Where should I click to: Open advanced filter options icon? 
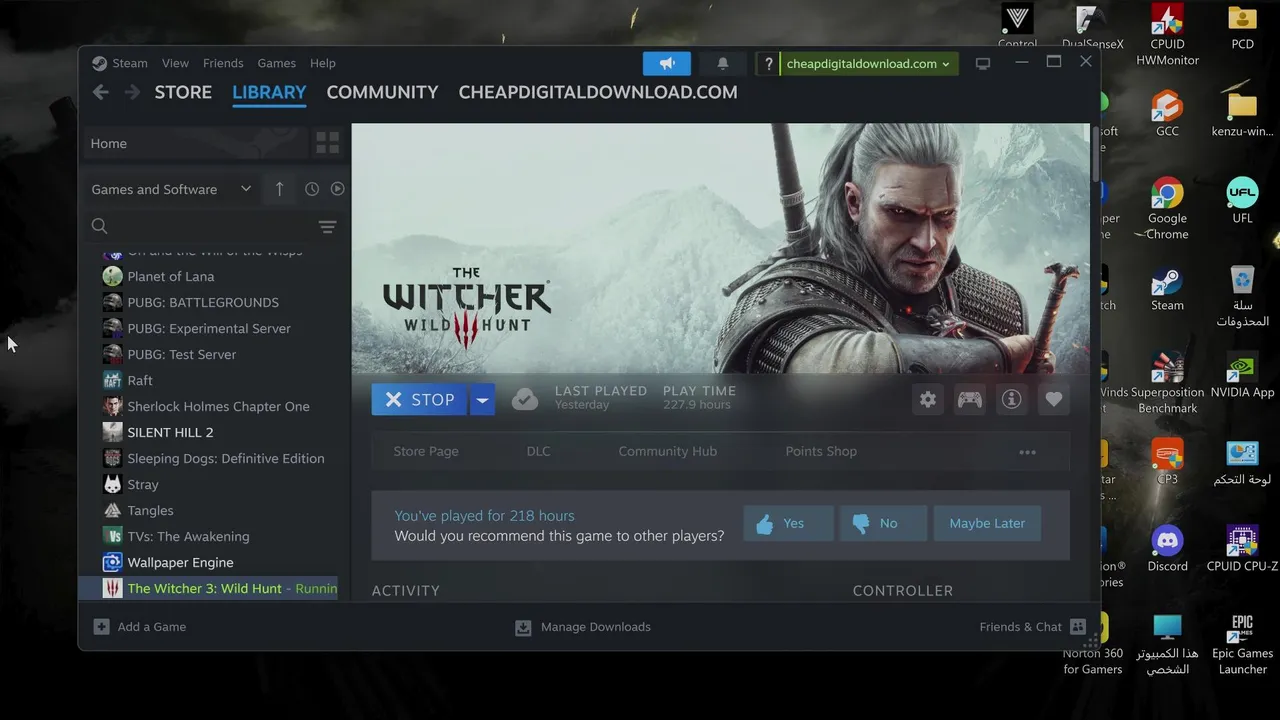(x=327, y=227)
